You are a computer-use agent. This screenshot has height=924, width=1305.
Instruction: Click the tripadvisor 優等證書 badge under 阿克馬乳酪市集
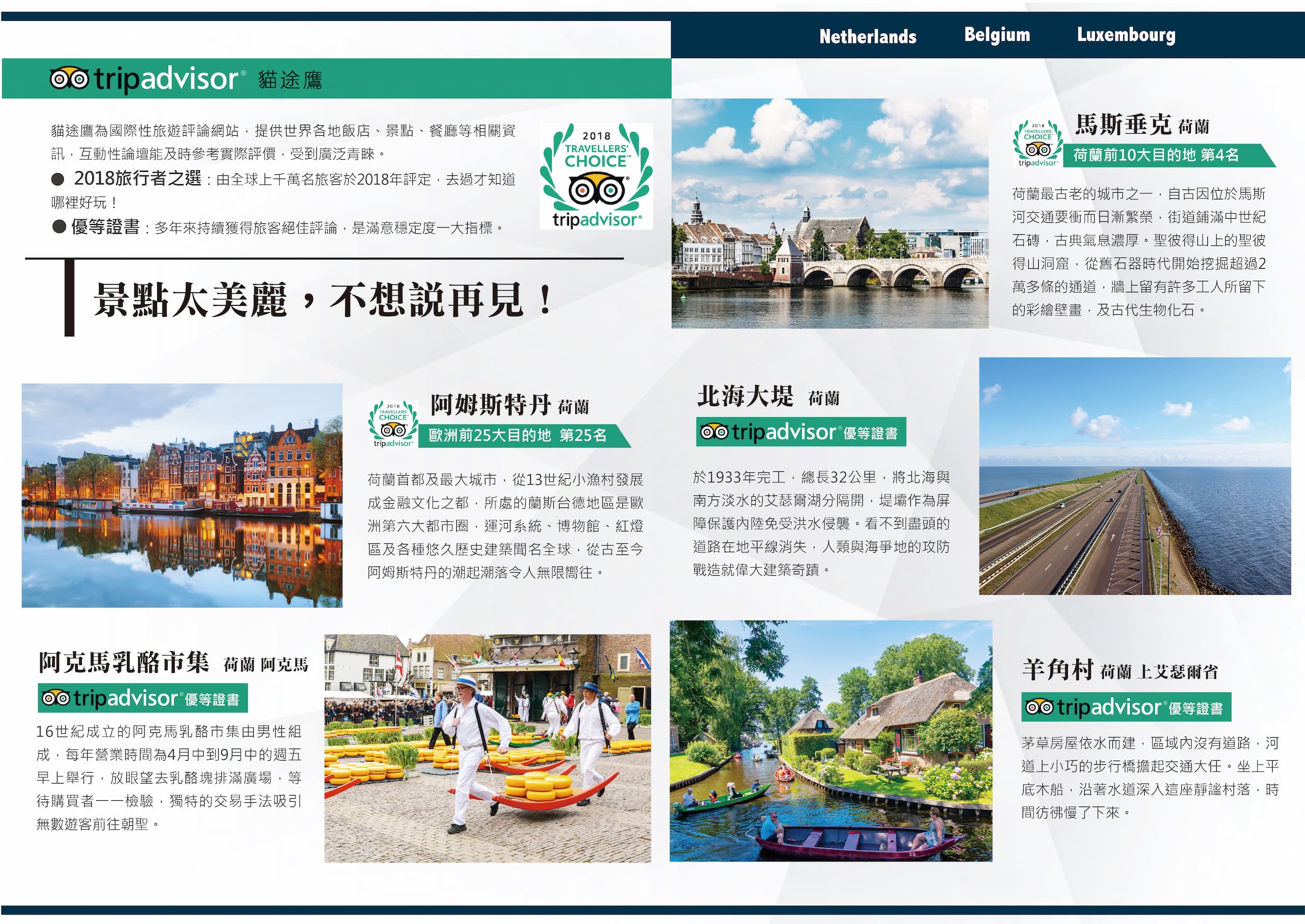tap(142, 698)
